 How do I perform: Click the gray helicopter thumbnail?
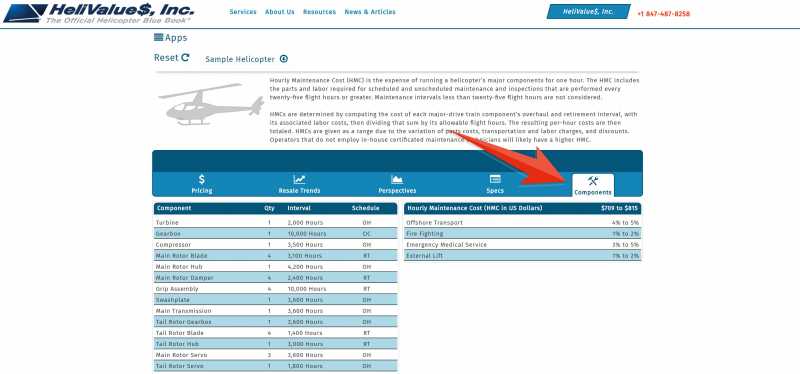pyautogui.click(x=211, y=104)
